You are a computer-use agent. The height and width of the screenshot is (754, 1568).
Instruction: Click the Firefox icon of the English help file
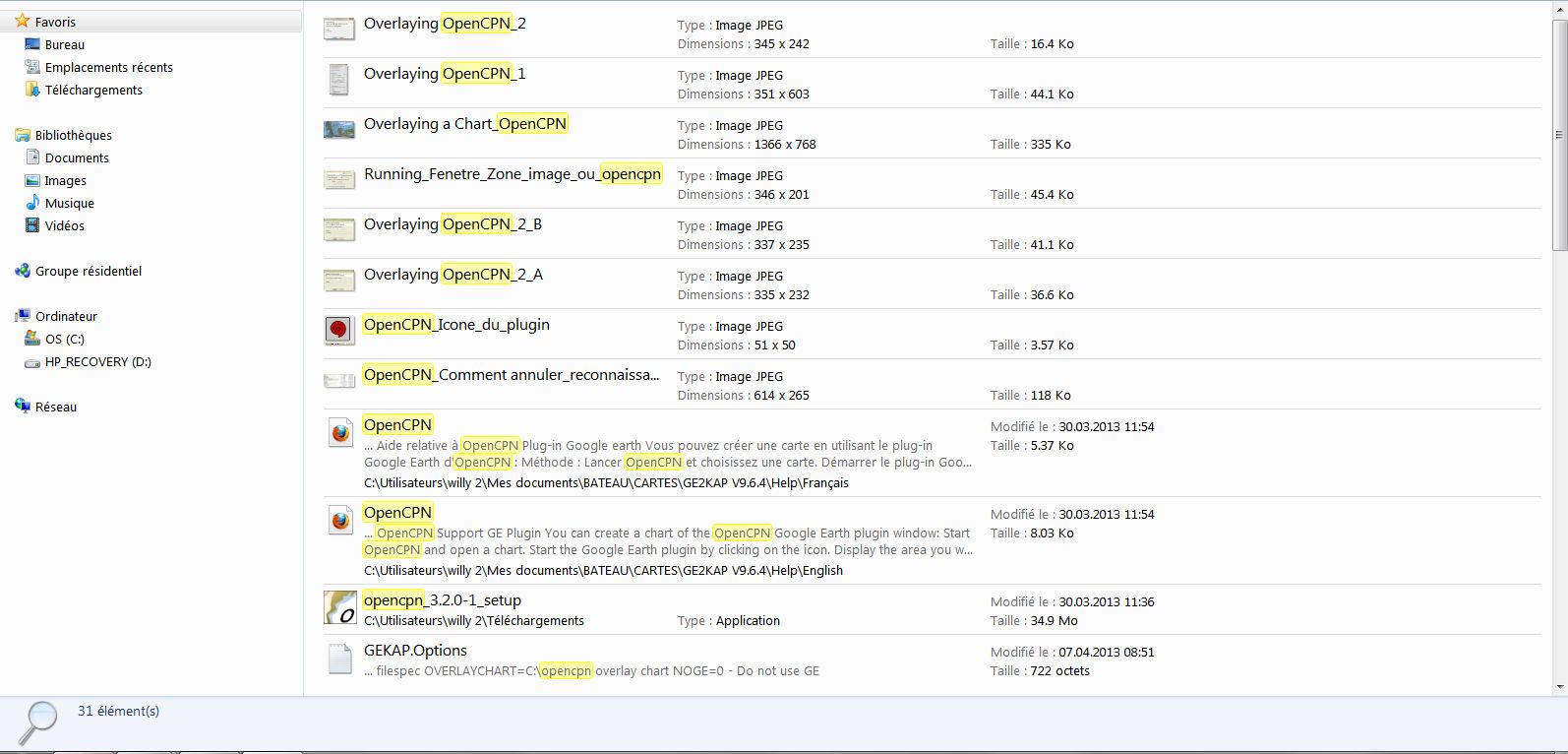[x=340, y=521]
